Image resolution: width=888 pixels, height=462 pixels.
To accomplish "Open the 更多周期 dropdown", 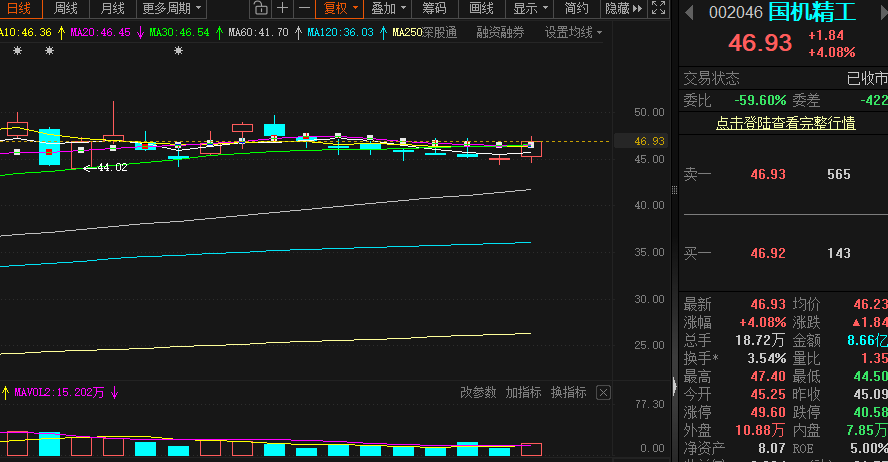I will click(x=172, y=8).
